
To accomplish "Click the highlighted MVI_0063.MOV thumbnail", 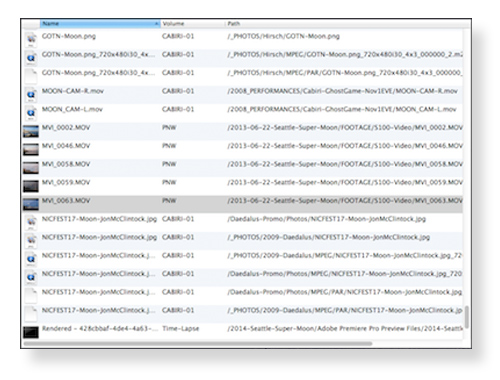I will click(x=31, y=204).
